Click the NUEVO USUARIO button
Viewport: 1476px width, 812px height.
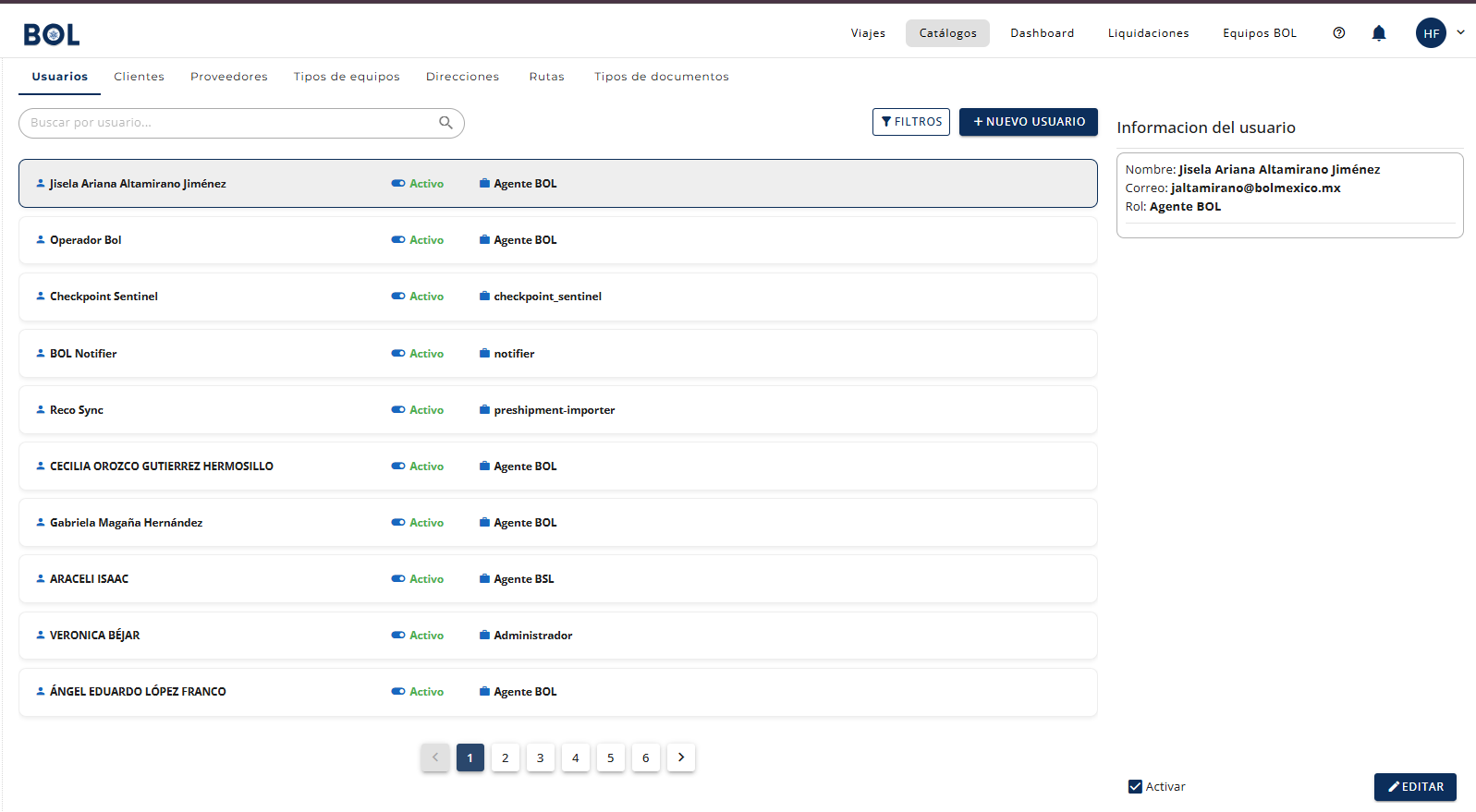tap(1029, 122)
